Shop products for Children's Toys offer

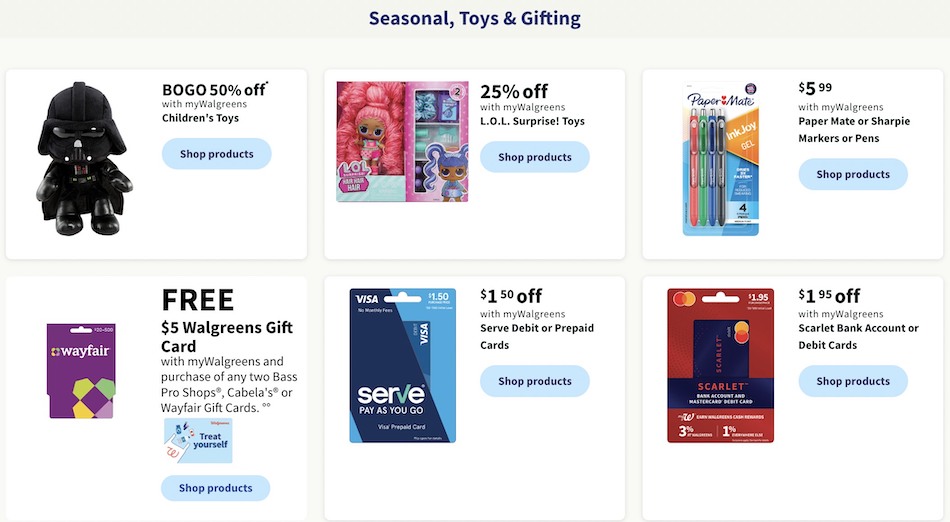point(216,154)
